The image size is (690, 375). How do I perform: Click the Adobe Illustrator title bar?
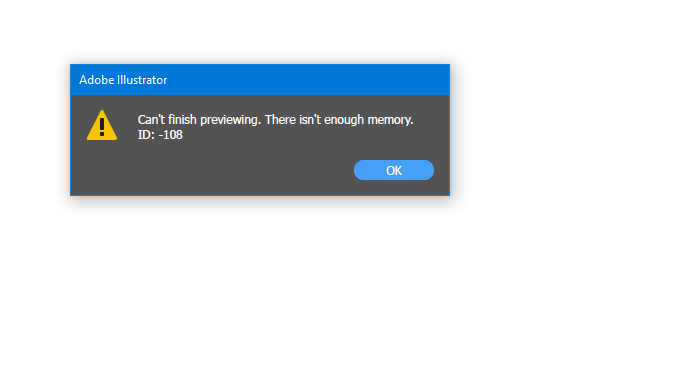260,80
